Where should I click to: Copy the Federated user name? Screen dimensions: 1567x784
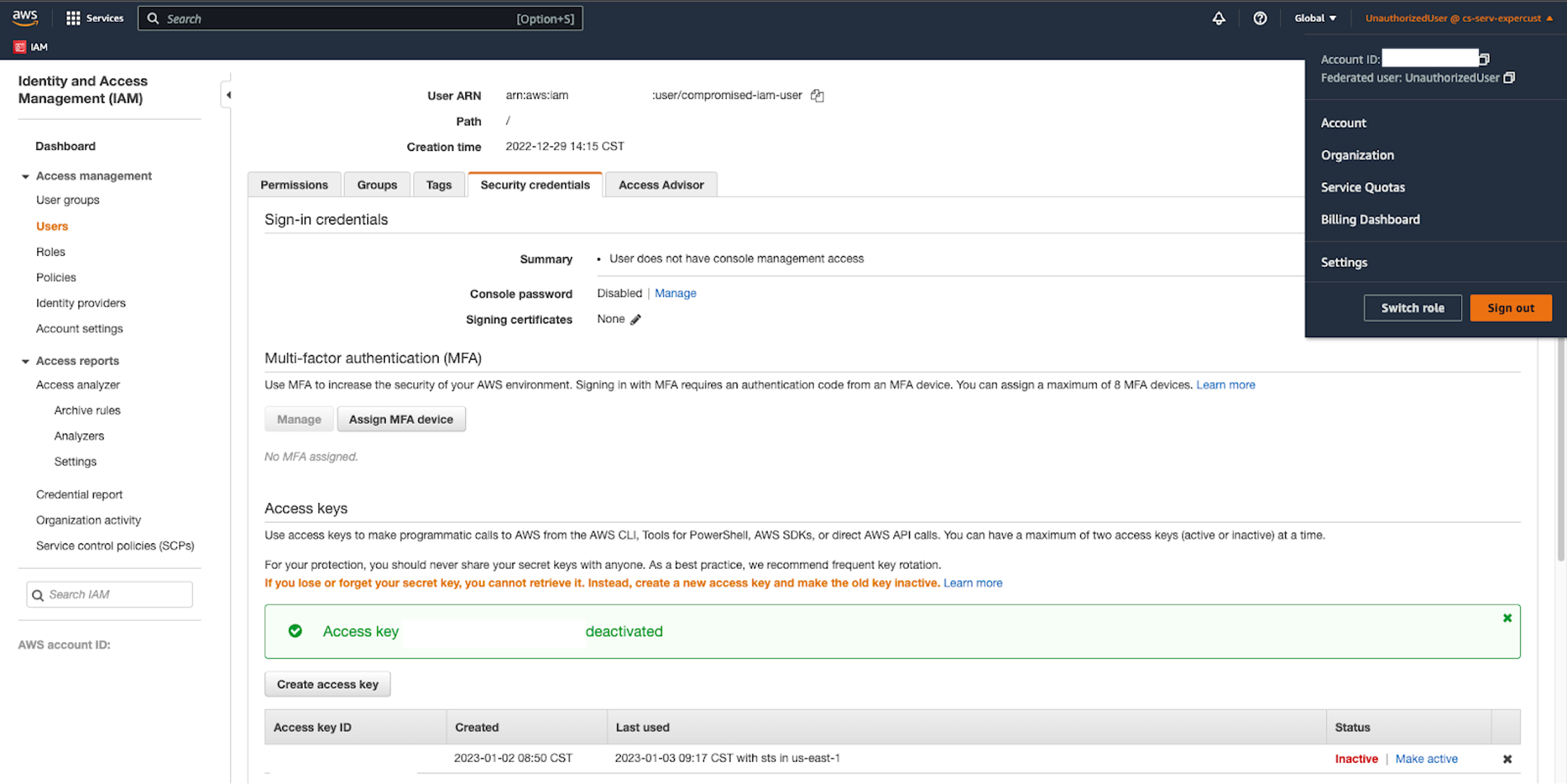[x=1509, y=78]
